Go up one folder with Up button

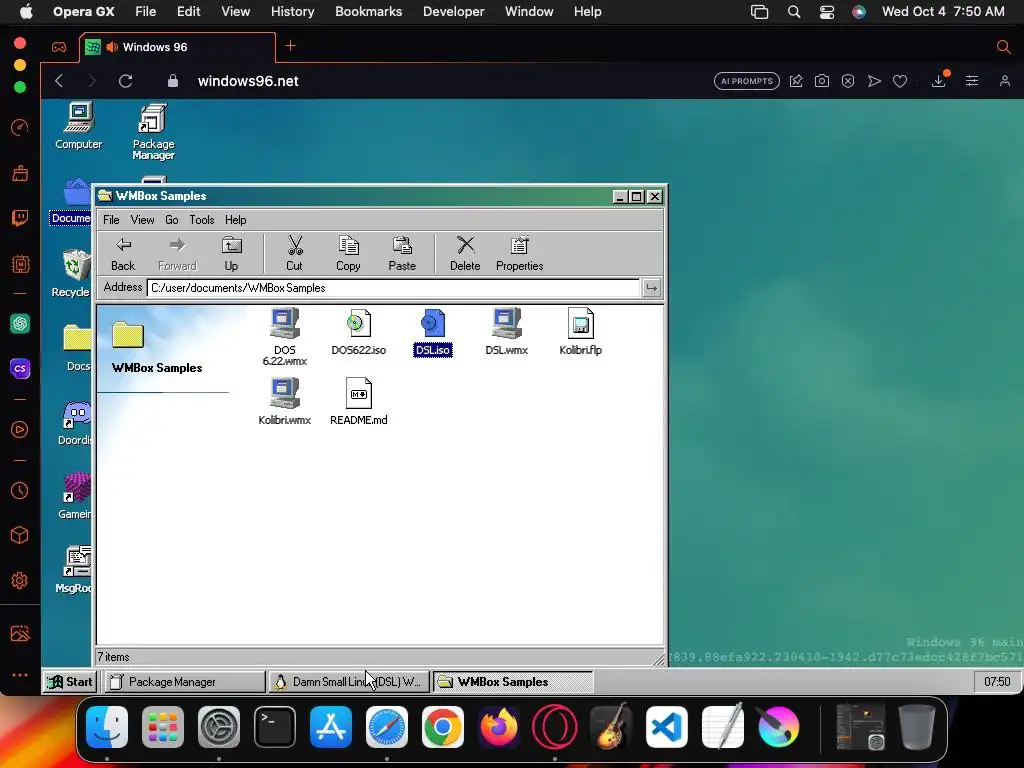(231, 253)
